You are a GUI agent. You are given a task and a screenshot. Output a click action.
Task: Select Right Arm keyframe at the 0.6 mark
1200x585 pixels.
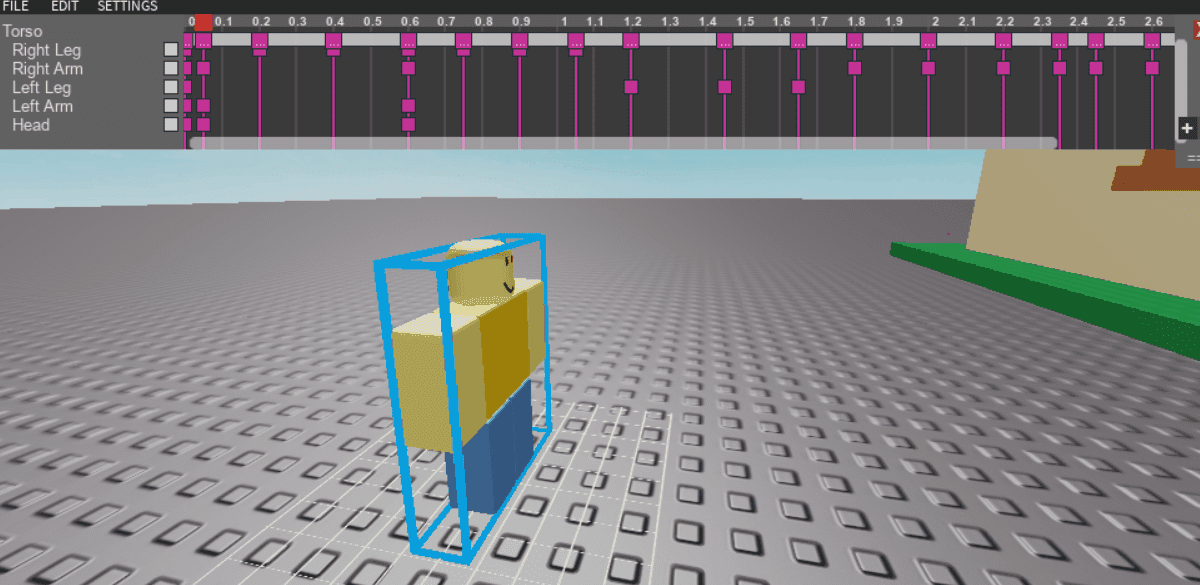(x=408, y=68)
